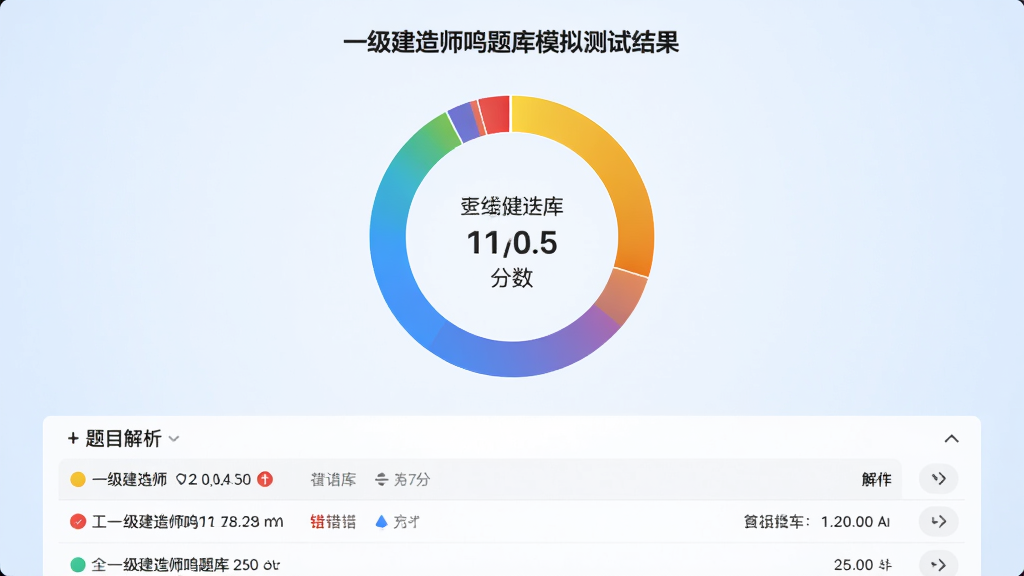Click the red segment at the donut top
Screen dimensions: 1024x576
pos(494,115)
